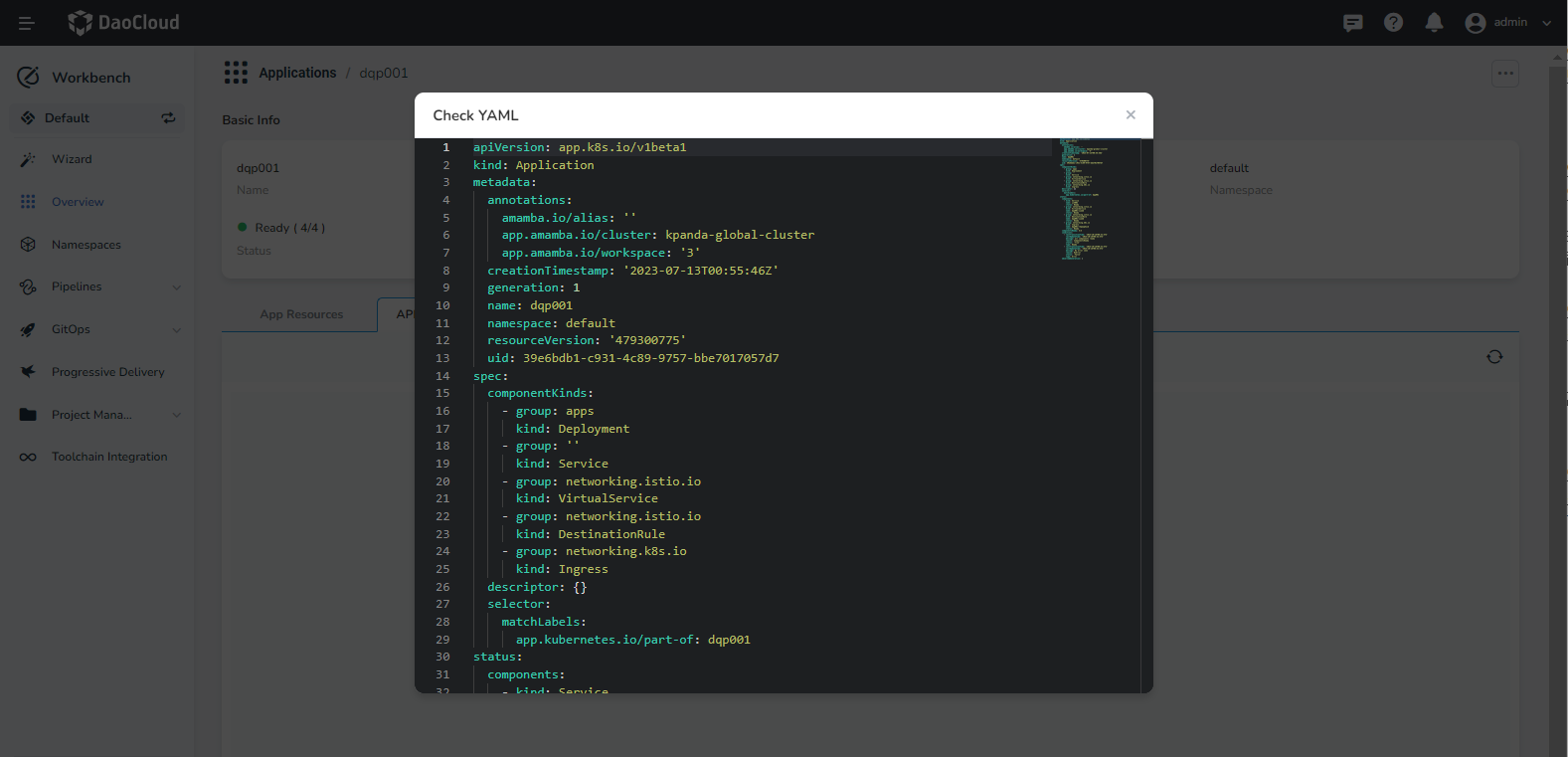Click the DaoCloud logo
The image size is (1568, 757).
click(123, 22)
